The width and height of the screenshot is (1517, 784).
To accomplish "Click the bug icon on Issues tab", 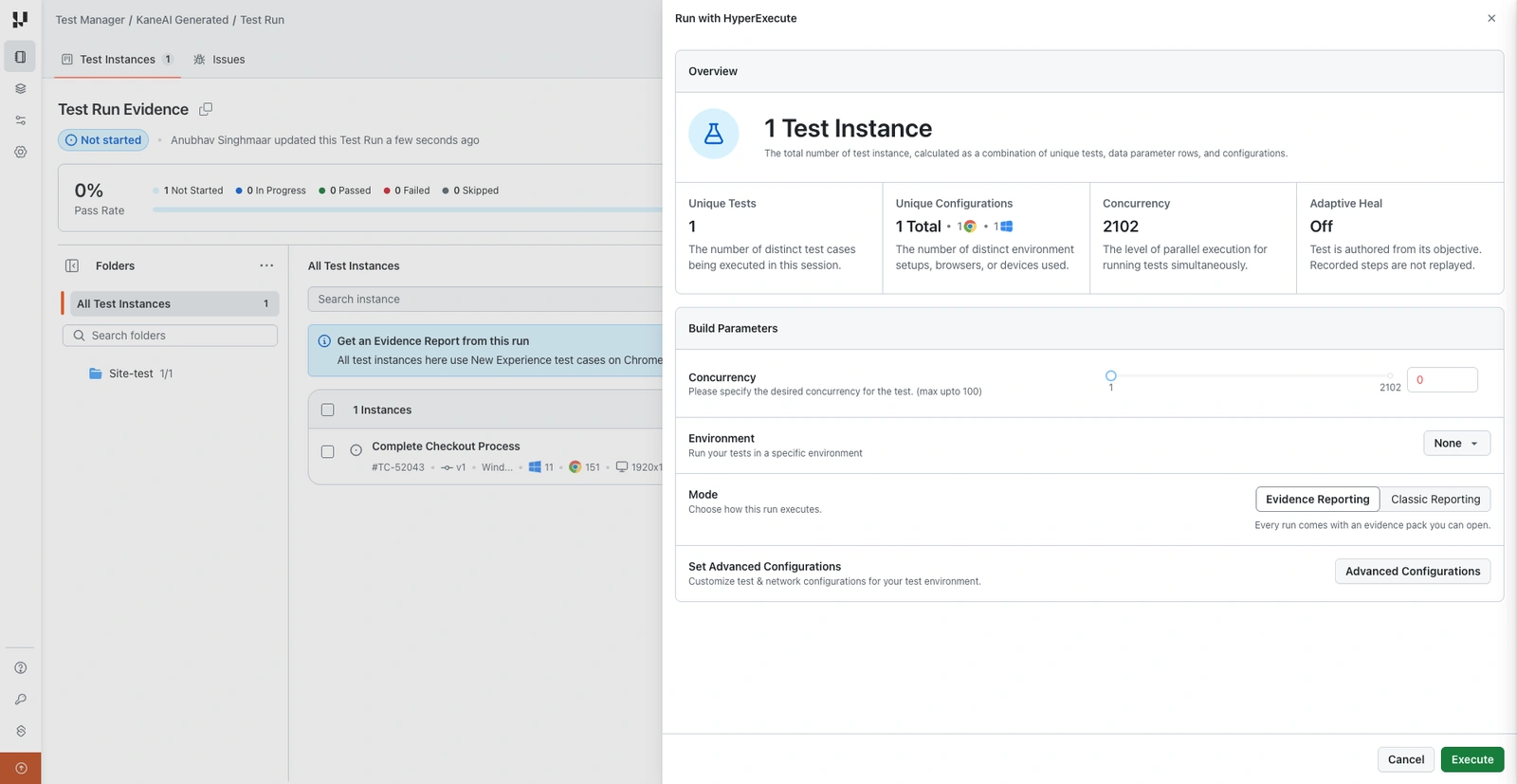I will pyautogui.click(x=199, y=59).
